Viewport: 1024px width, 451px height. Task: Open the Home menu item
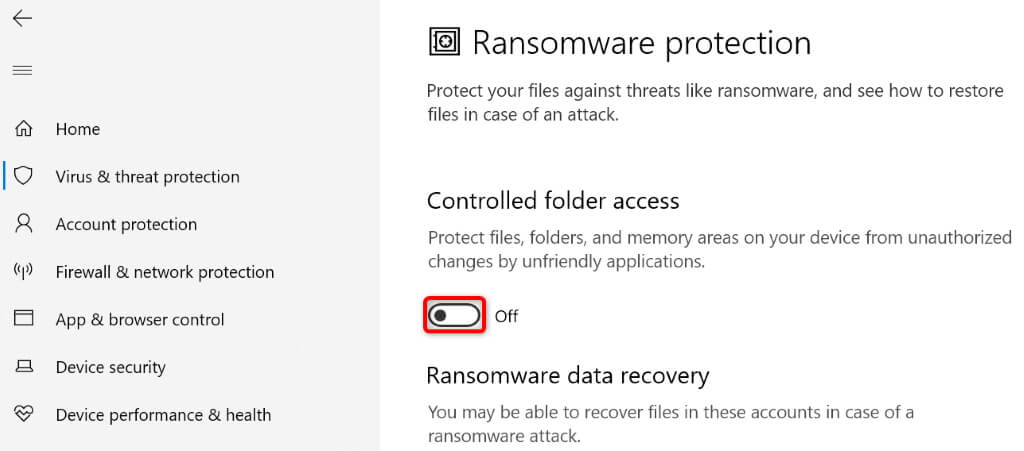(x=78, y=129)
